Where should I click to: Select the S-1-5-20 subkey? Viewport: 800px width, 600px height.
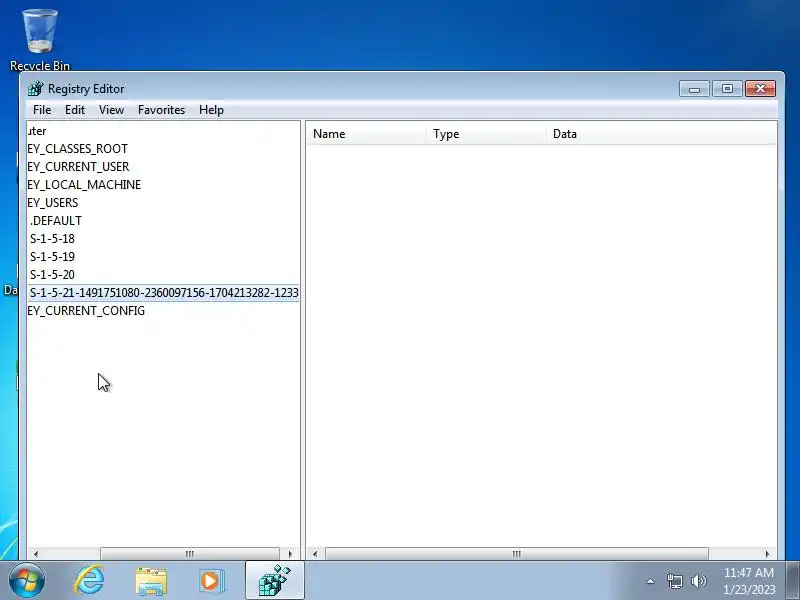coord(52,274)
